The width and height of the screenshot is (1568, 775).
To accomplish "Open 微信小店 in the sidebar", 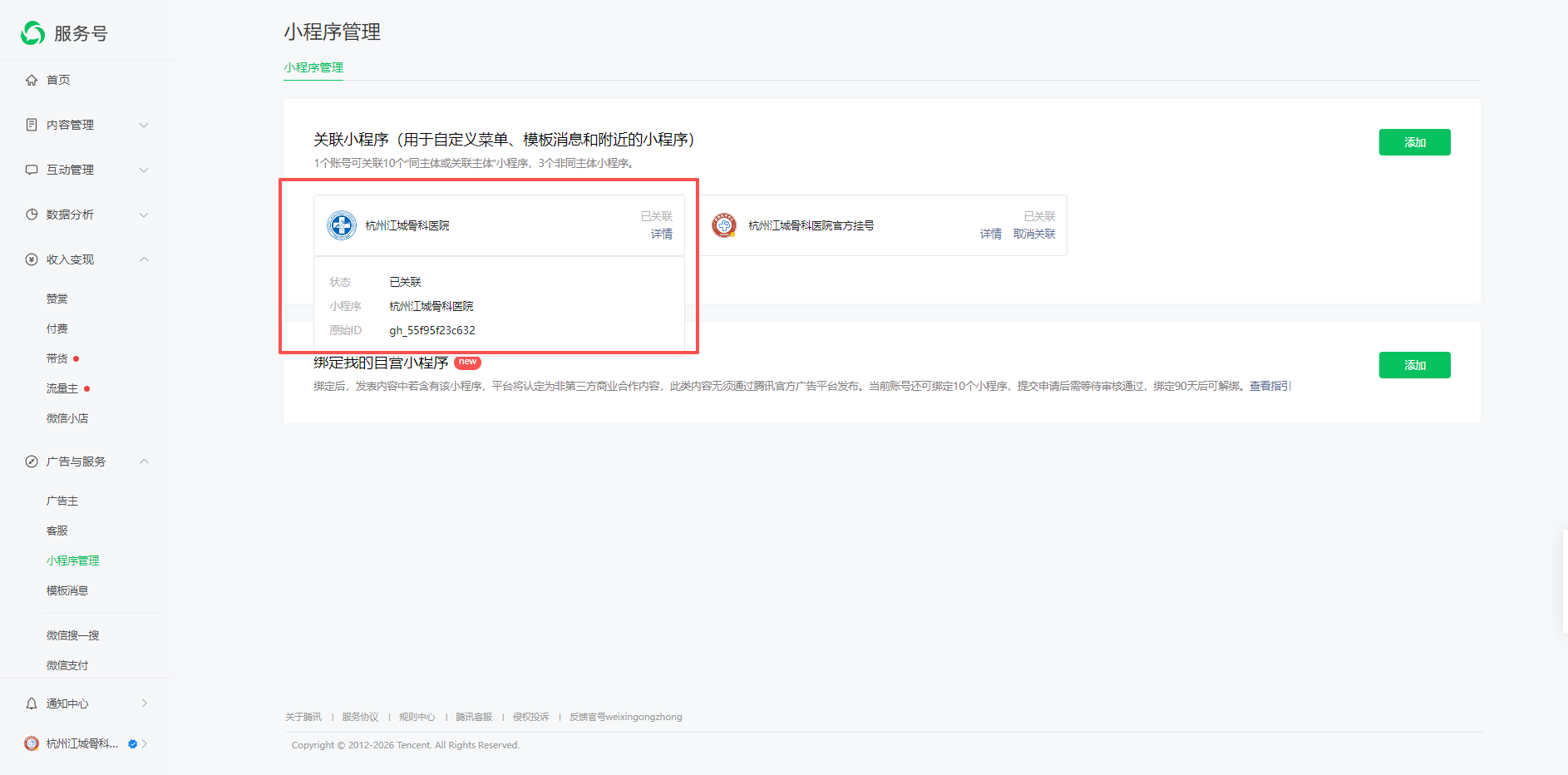I will (x=67, y=418).
